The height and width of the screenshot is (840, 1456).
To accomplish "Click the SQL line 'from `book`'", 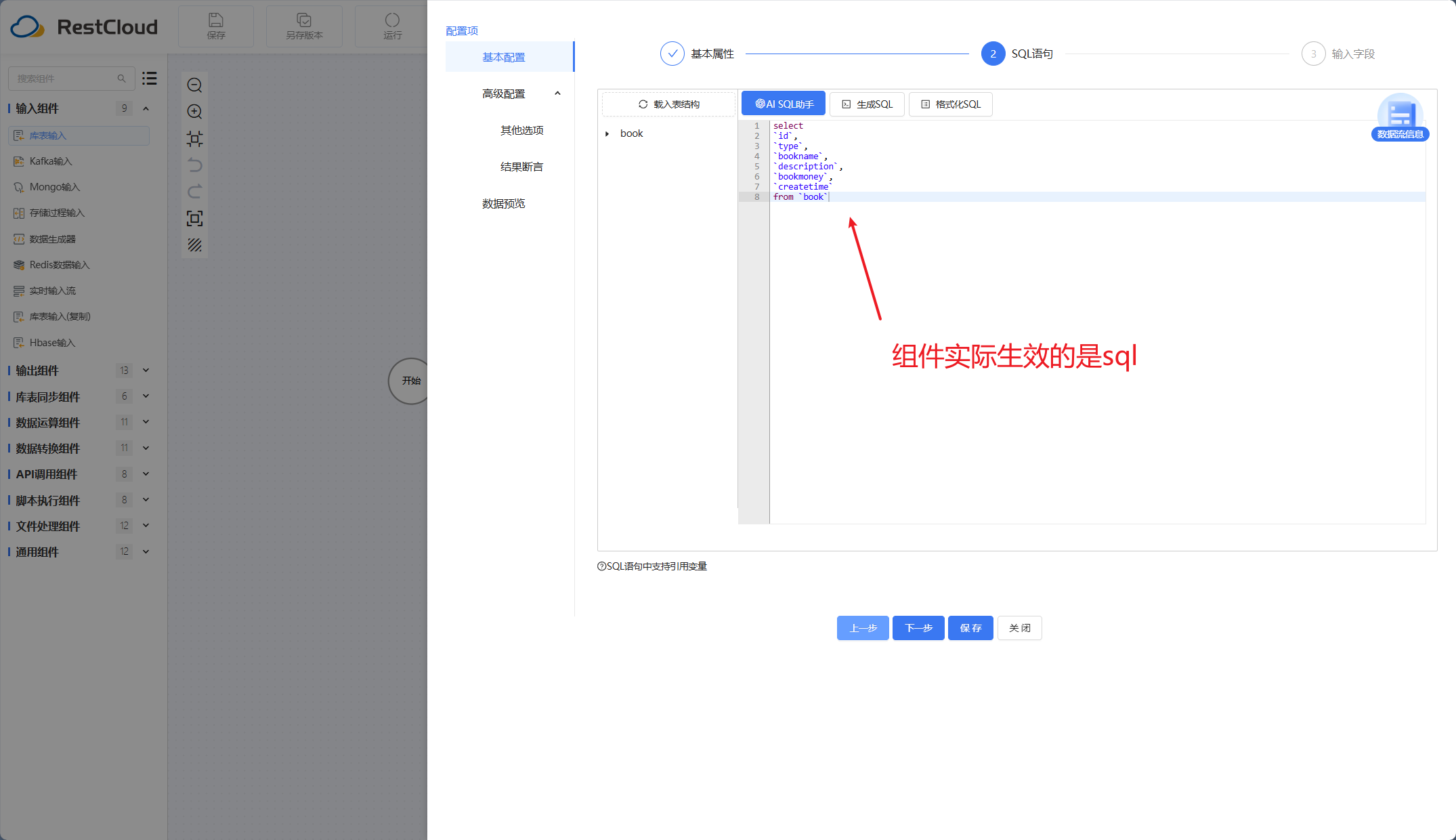I will (x=800, y=196).
